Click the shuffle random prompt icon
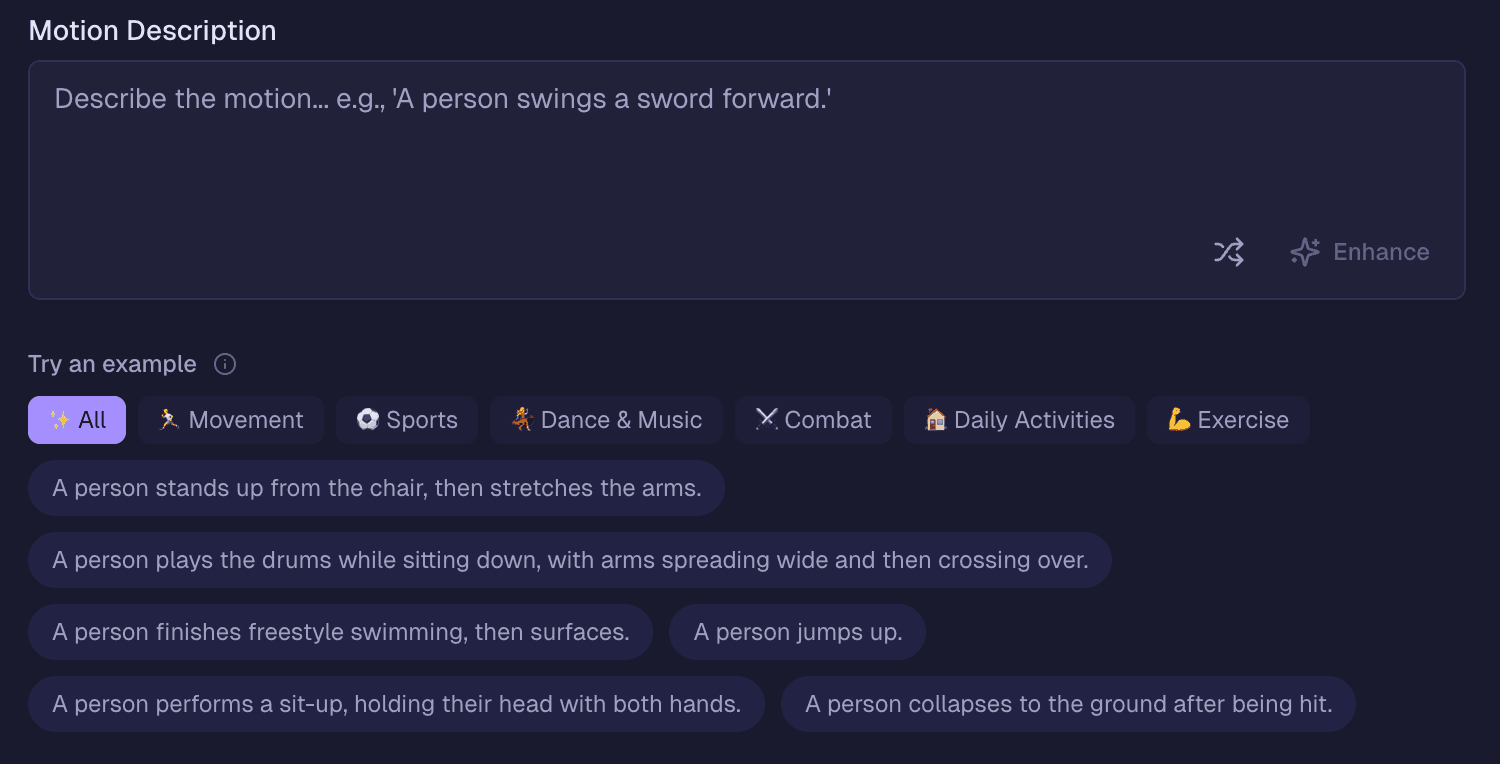The image size is (1500, 764). point(1228,252)
